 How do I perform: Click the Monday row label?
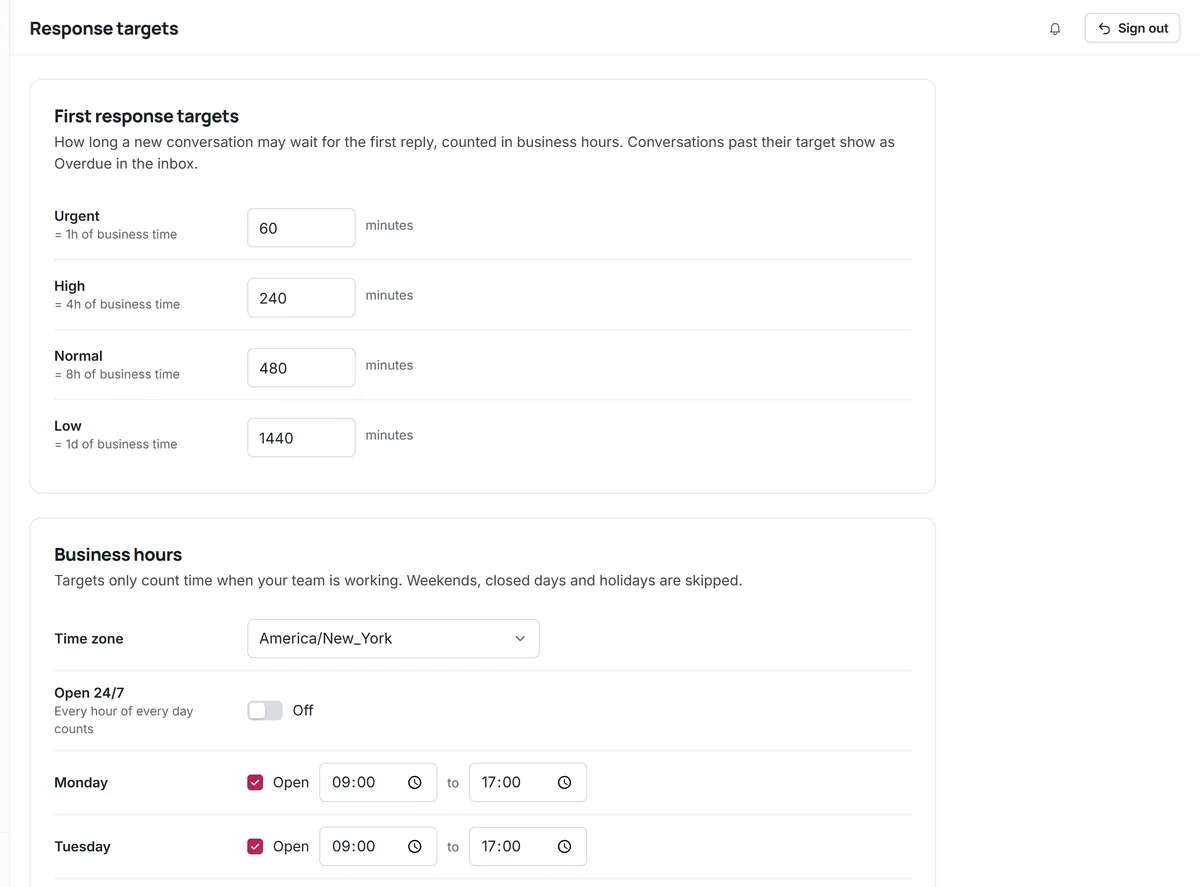[81, 783]
